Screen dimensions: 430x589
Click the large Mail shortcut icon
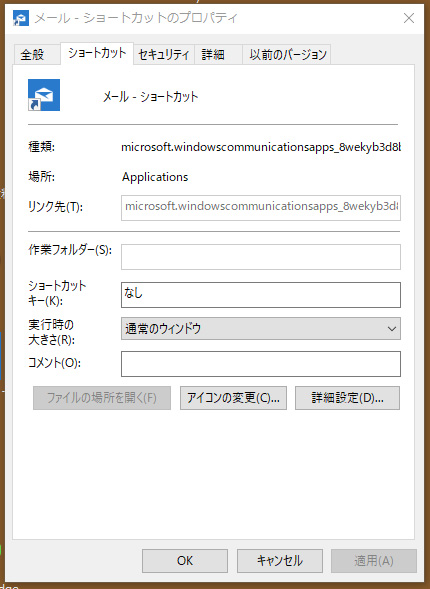(44, 95)
